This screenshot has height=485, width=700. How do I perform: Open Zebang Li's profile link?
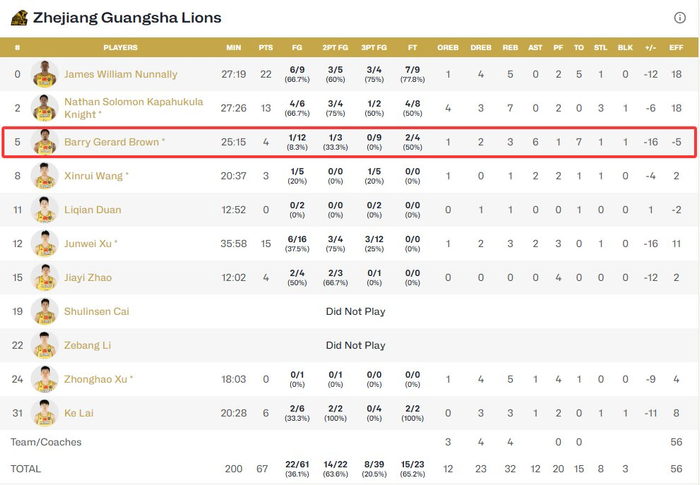[87, 346]
